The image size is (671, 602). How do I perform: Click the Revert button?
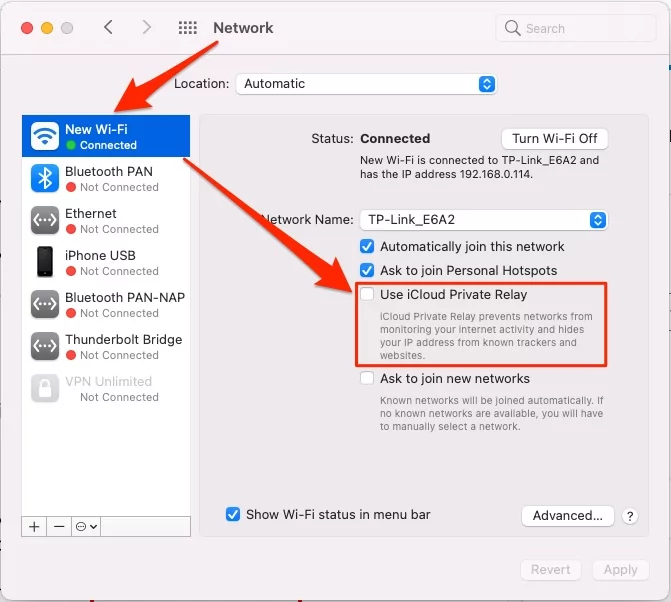(551, 570)
